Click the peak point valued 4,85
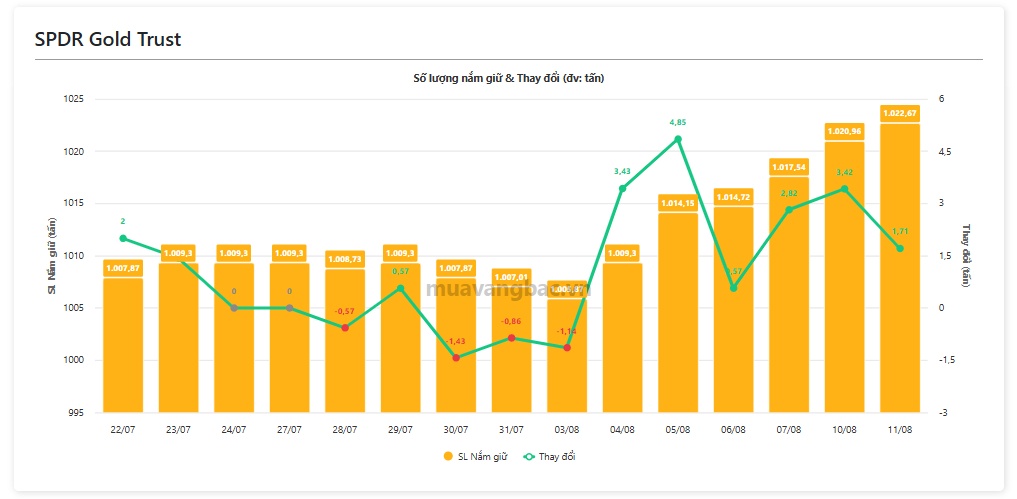 (x=678, y=139)
